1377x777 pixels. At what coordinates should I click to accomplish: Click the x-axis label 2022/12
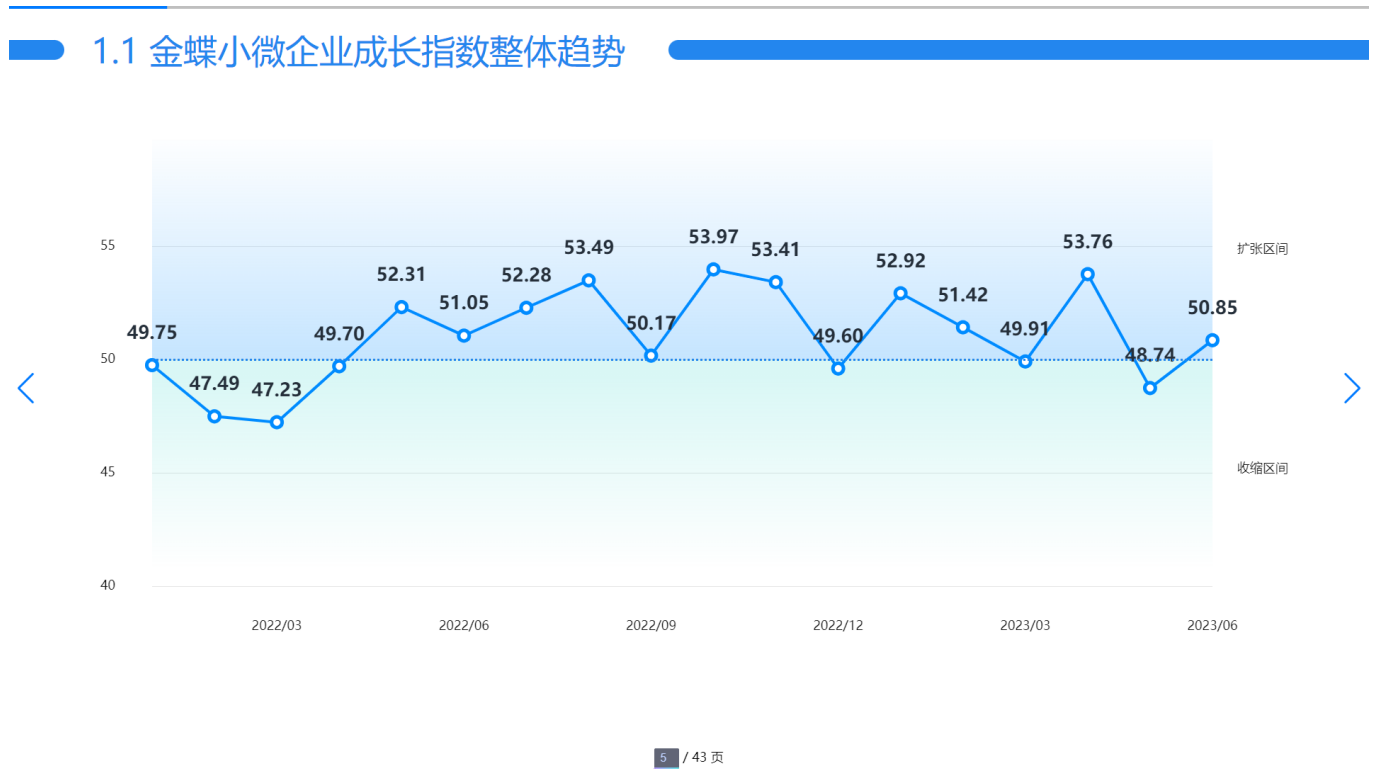838,625
